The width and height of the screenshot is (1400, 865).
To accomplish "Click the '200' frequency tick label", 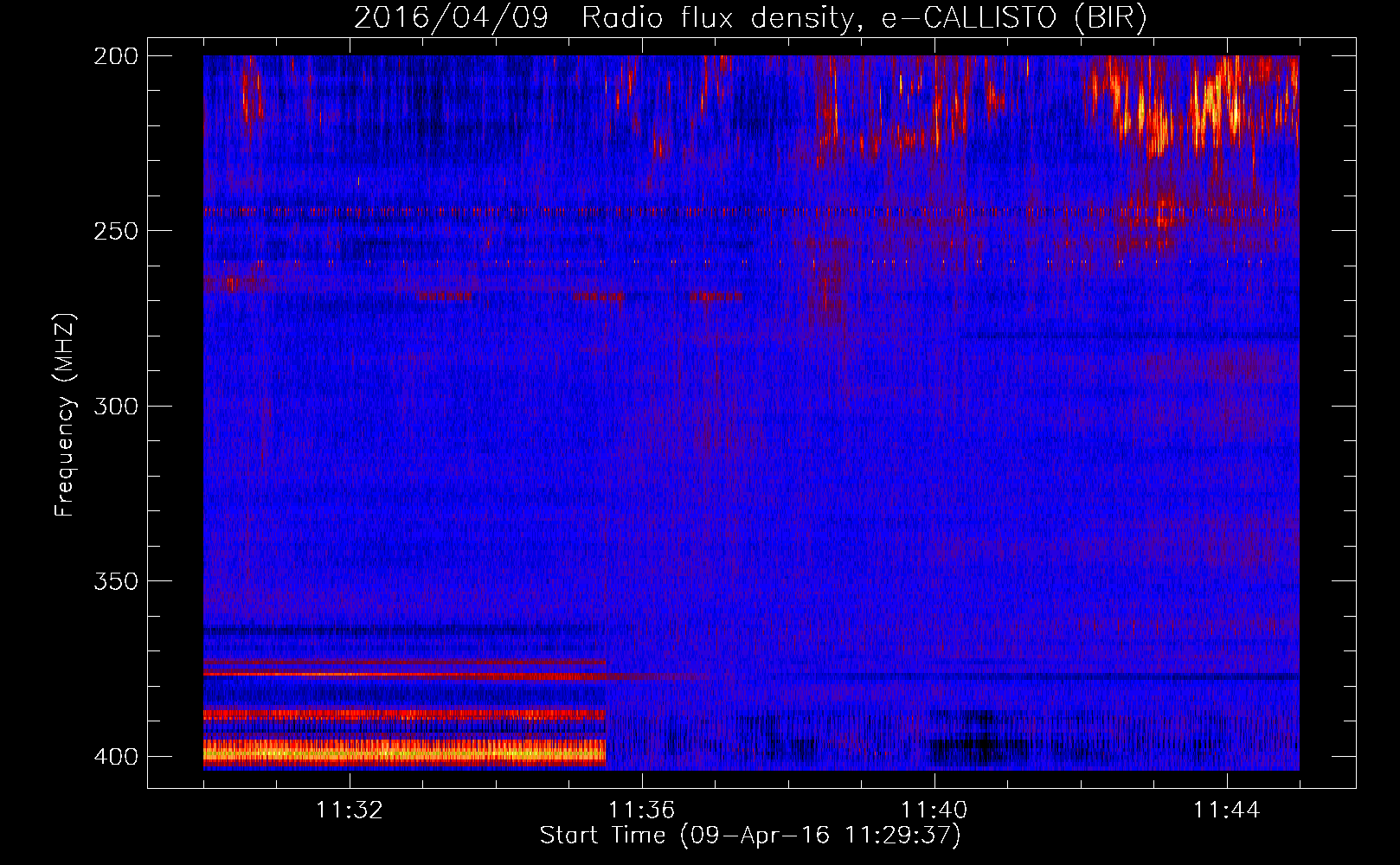I will coord(116,56).
